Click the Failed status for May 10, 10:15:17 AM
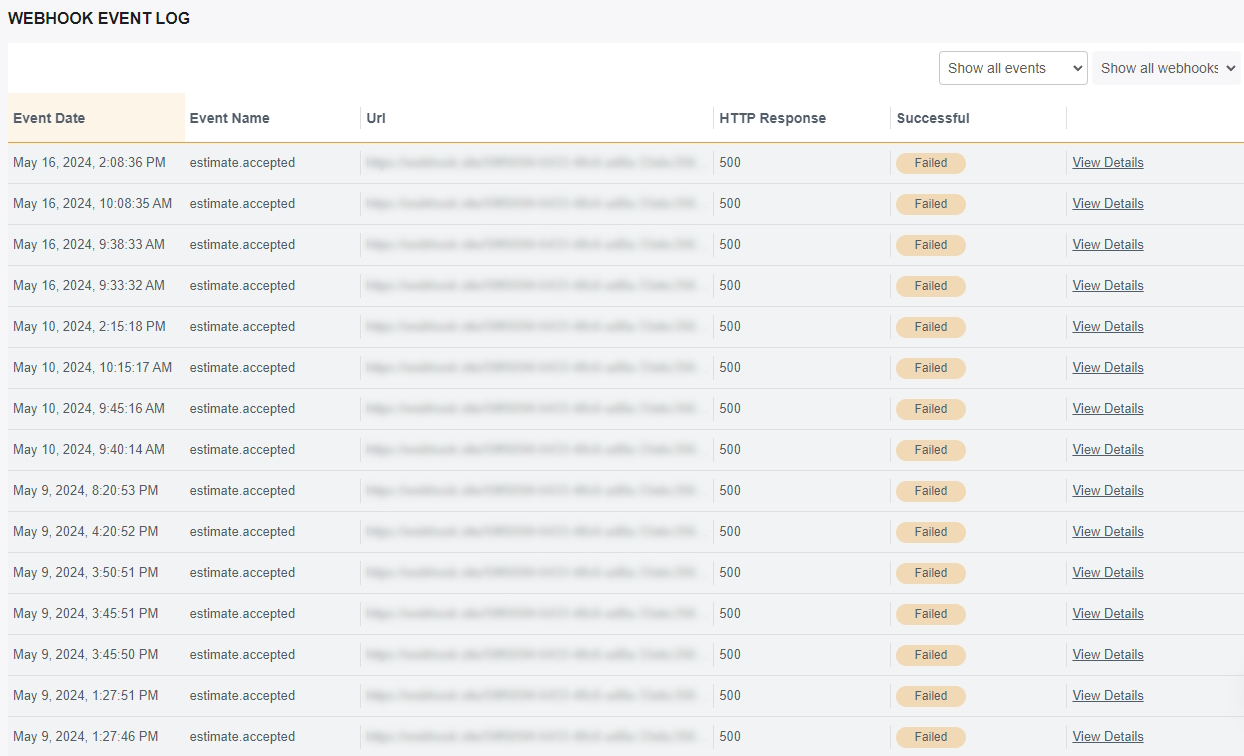 coord(930,368)
